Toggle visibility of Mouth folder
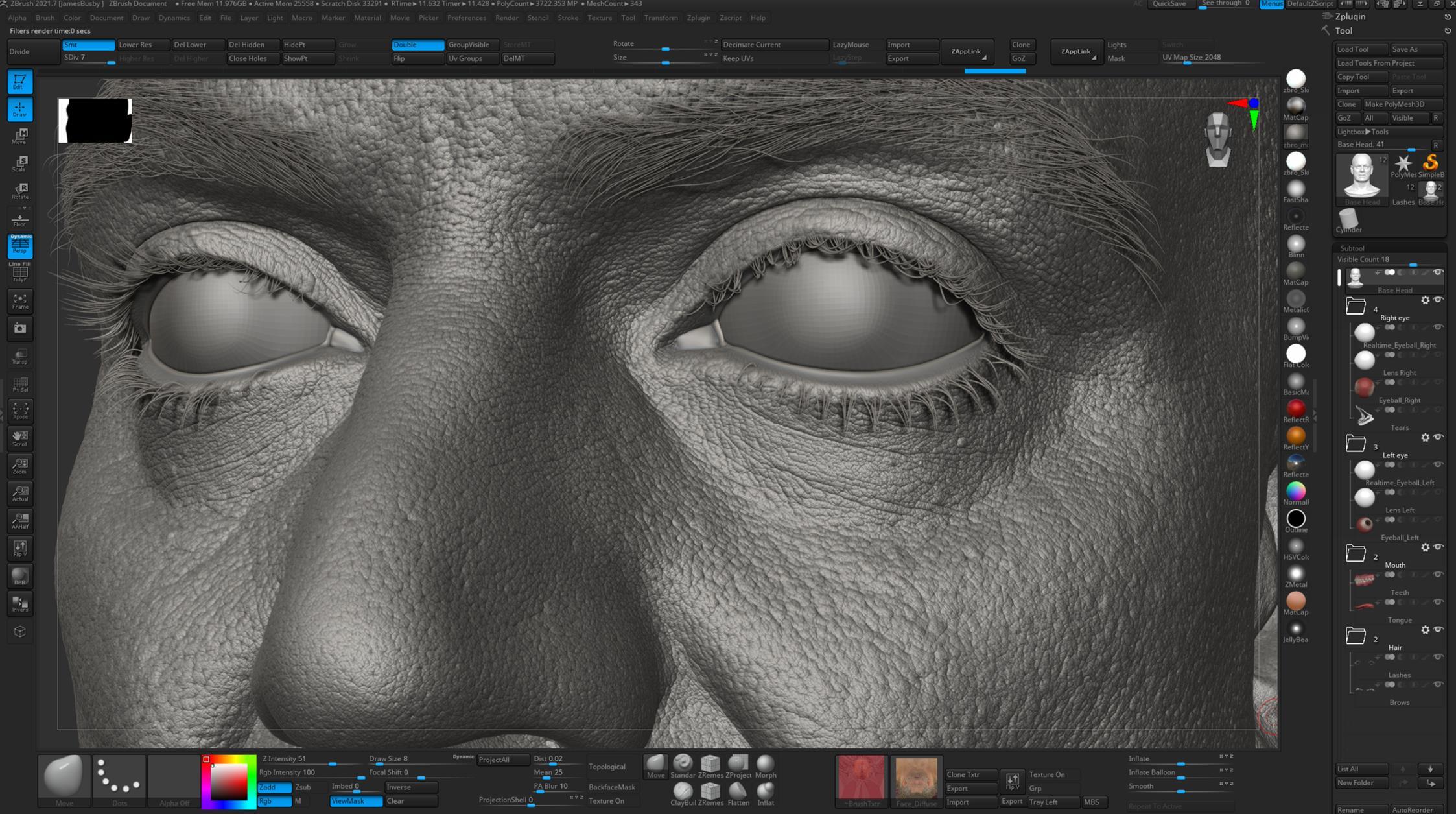This screenshot has height=814, width=1456. pos(1438,547)
